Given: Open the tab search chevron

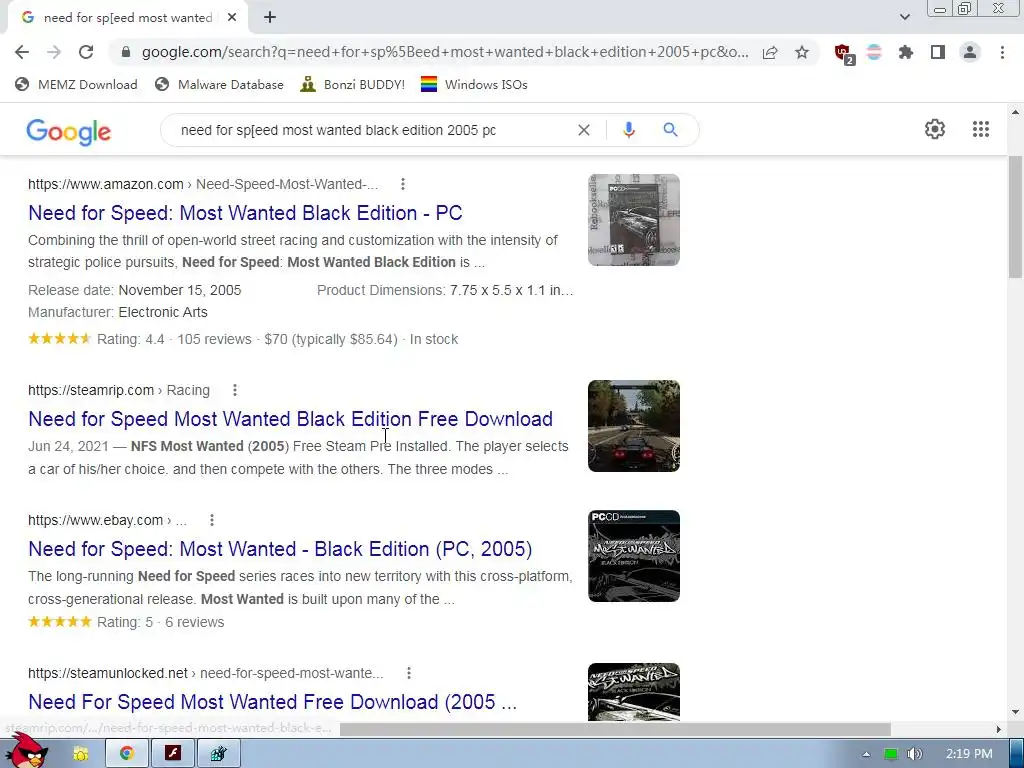Looking at the screenshot, I should pyautogui.click(x=904, y=17).
